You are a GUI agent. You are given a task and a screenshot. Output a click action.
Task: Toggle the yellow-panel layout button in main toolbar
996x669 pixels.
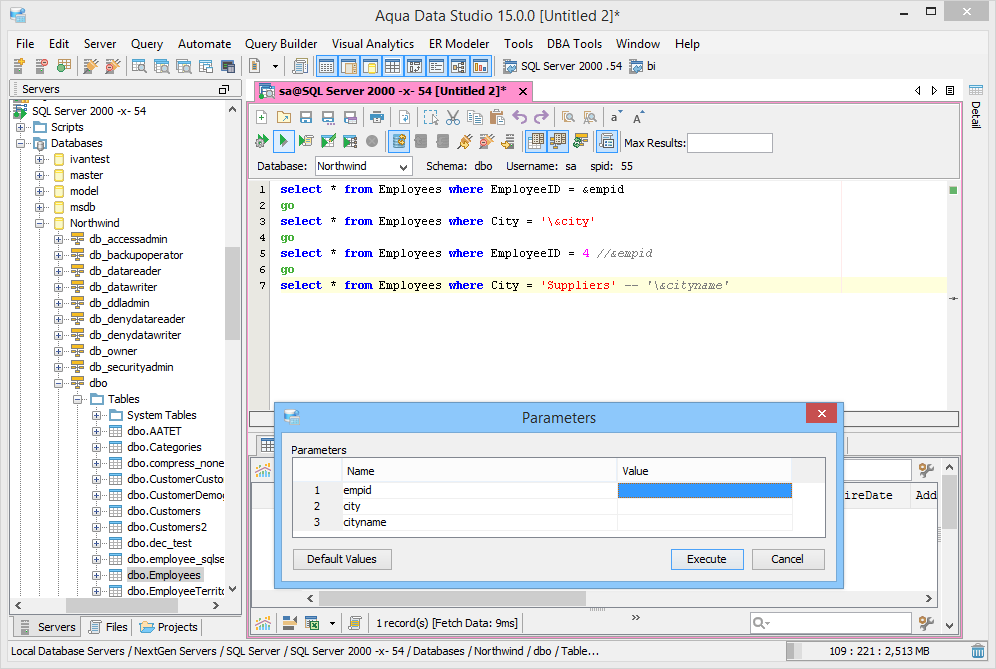point(370,66)
